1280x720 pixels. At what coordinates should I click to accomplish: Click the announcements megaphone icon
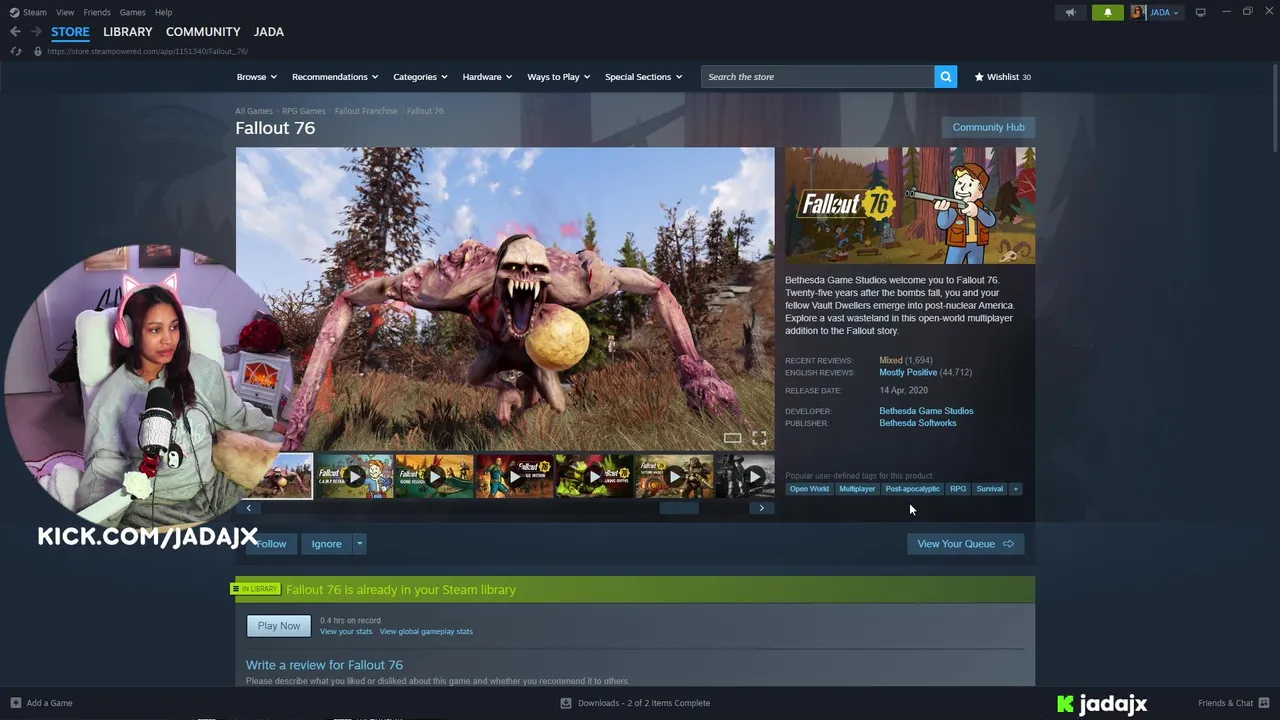(x=1070, y=12)
